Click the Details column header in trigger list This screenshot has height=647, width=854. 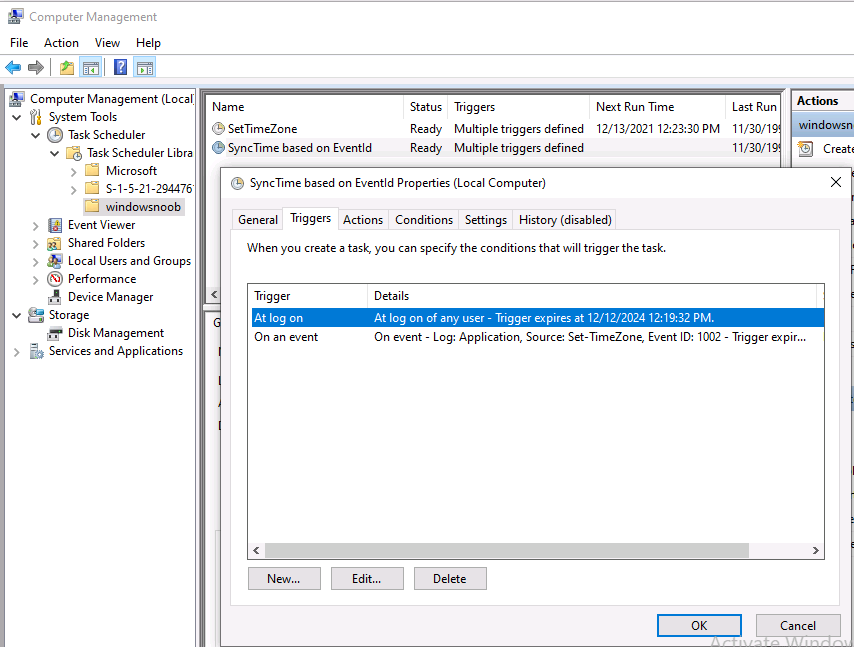point(592,296)
